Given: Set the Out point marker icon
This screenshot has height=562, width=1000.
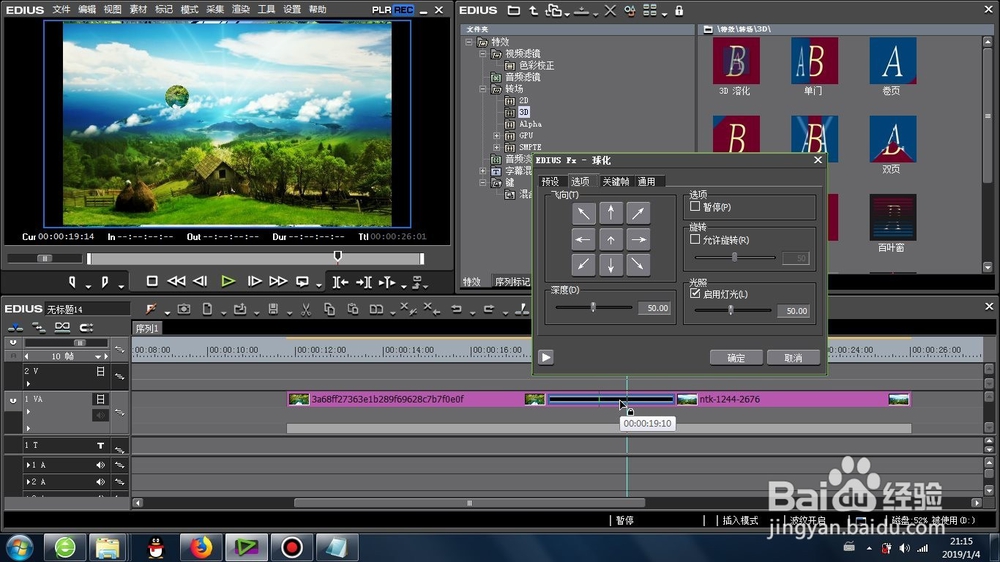Looking at the screenshot, I should 105,281.
